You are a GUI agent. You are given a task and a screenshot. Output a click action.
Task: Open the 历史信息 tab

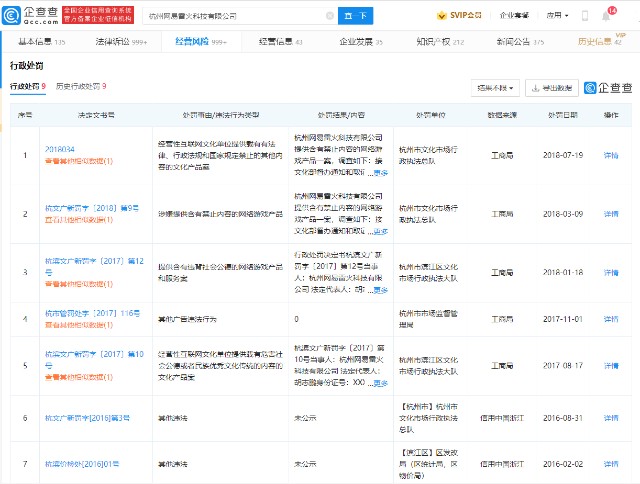click(x=598, y=41)
